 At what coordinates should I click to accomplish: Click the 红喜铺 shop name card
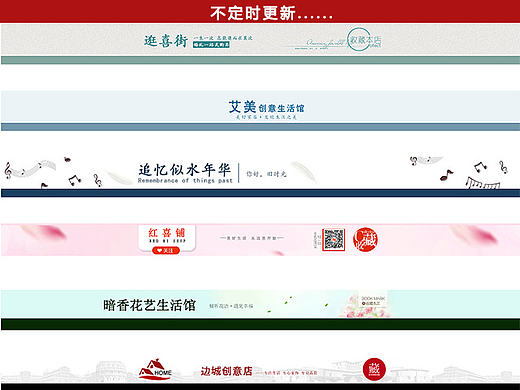pyautogui.click(x=167, y=239)
